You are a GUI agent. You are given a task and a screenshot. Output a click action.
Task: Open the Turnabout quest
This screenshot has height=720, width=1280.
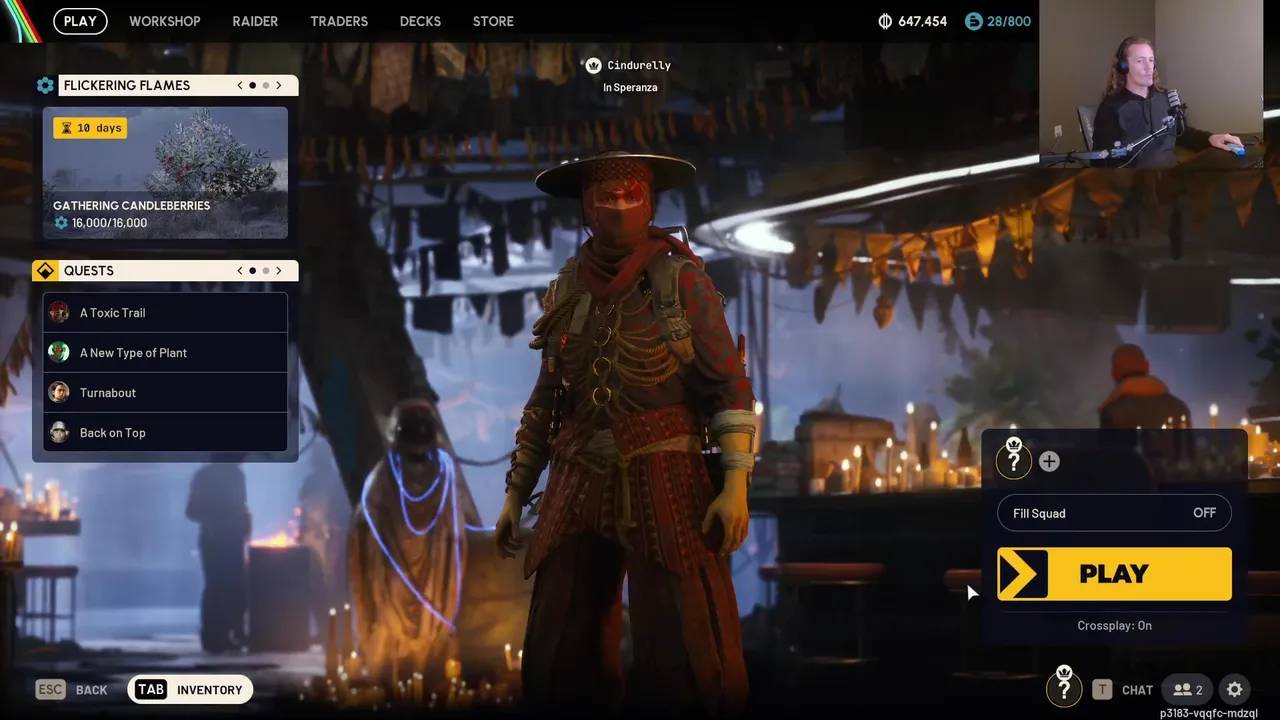(165, 393)
